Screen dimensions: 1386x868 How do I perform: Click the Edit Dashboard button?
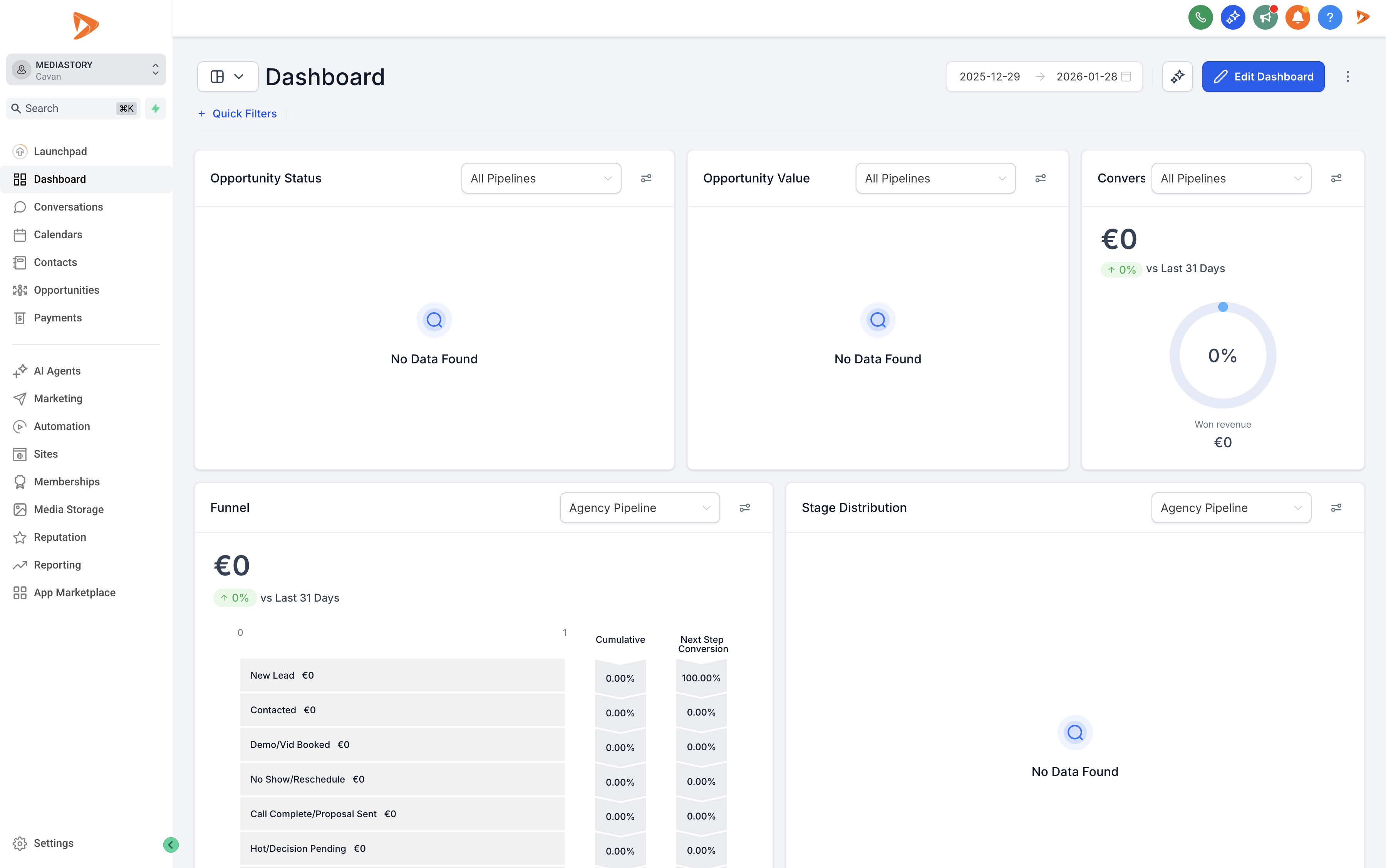(x=1262, y=76)
